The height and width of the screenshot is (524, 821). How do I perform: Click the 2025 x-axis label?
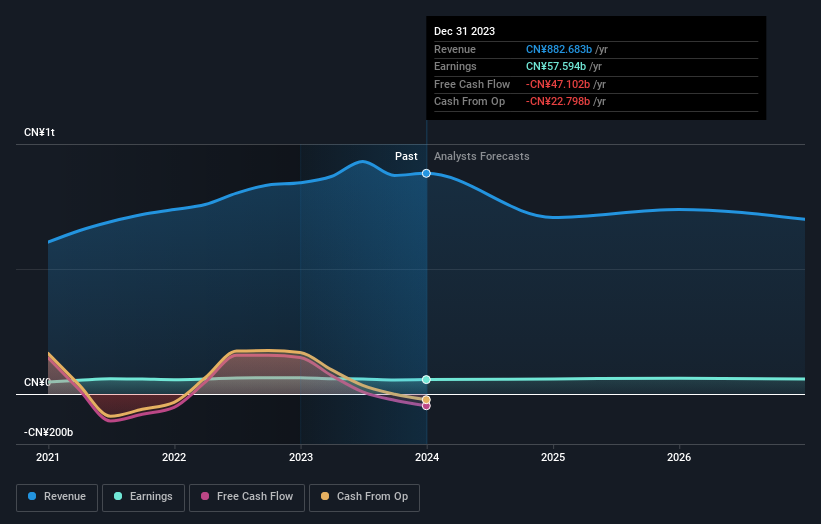point(553,457)
